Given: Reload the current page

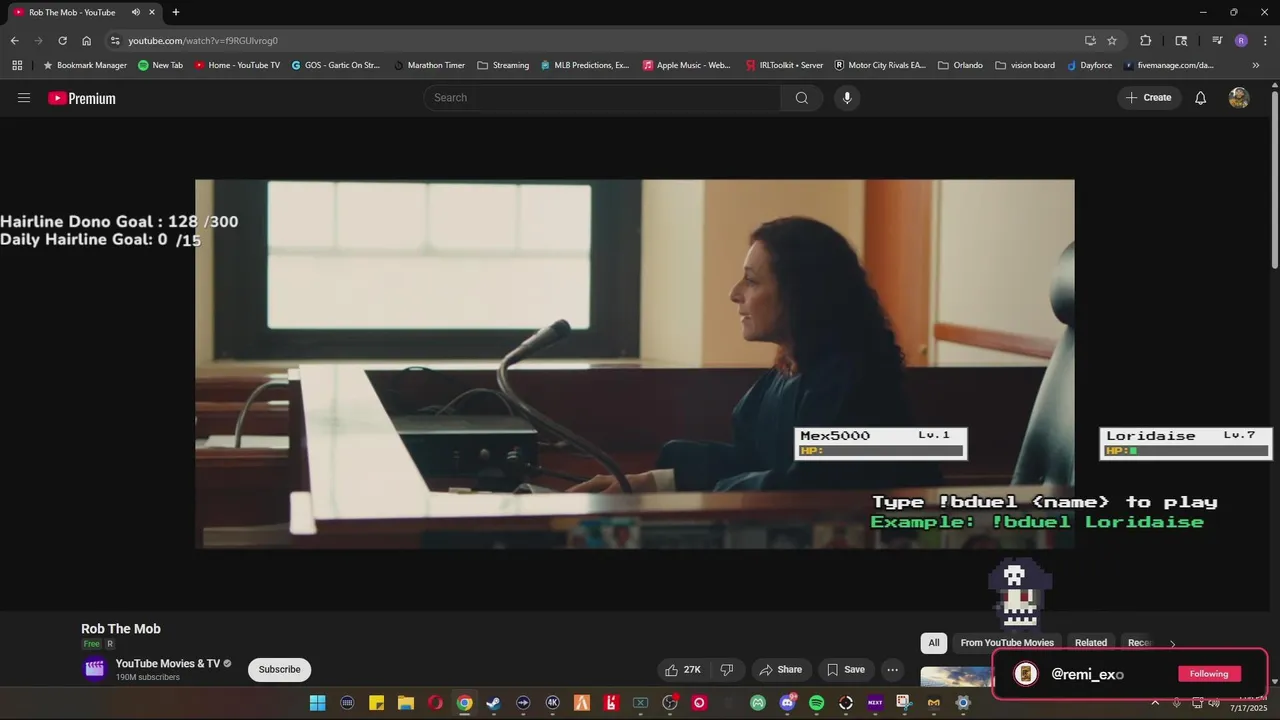Looking at the screenshot, I should point(62,41).
